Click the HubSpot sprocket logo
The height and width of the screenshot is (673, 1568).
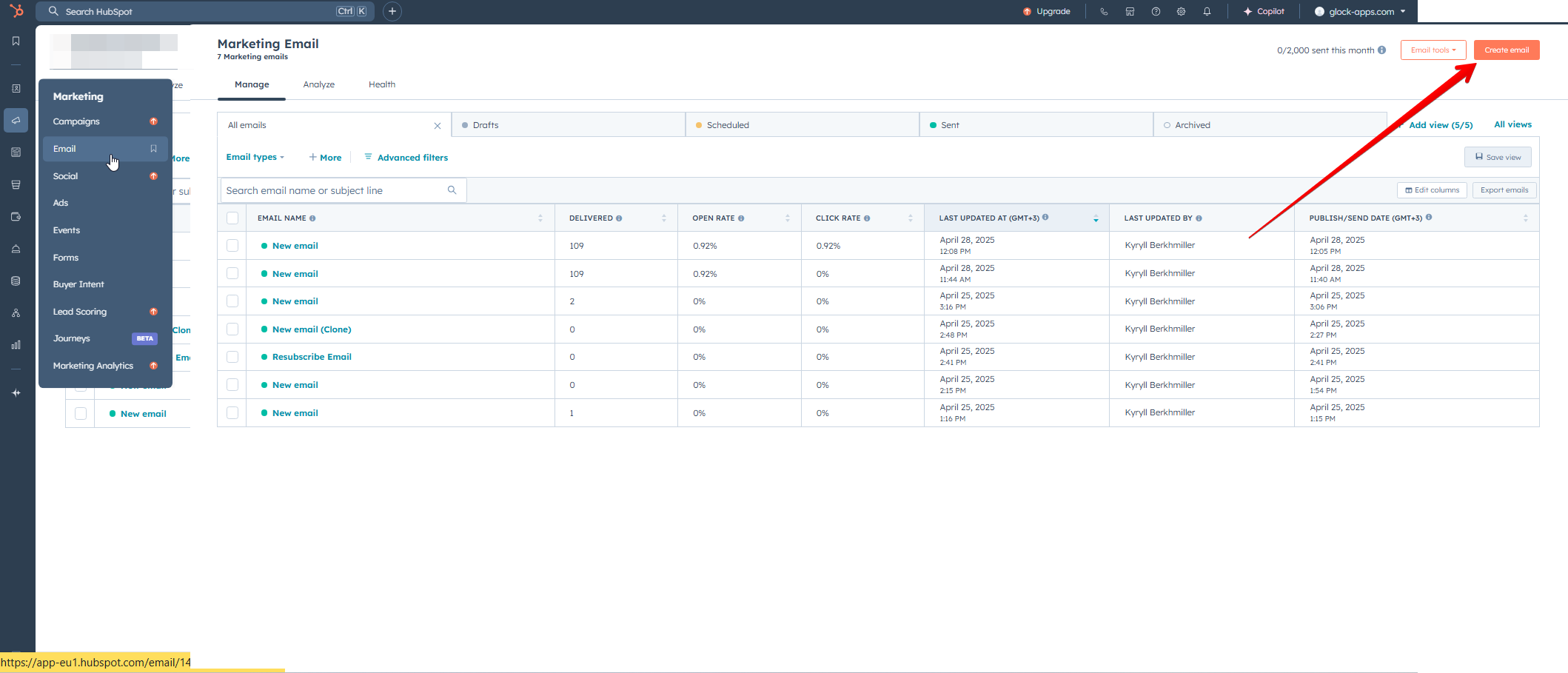16,11
